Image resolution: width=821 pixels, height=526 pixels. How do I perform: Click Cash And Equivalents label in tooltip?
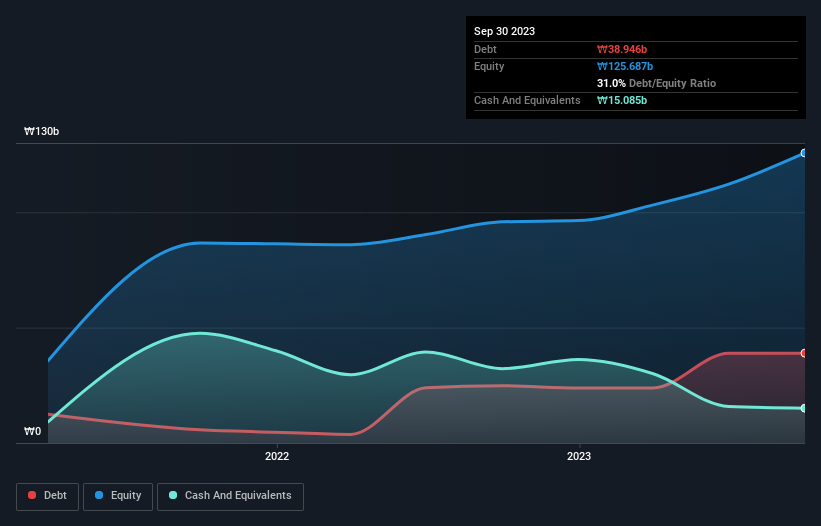click(x=527, y=100)
